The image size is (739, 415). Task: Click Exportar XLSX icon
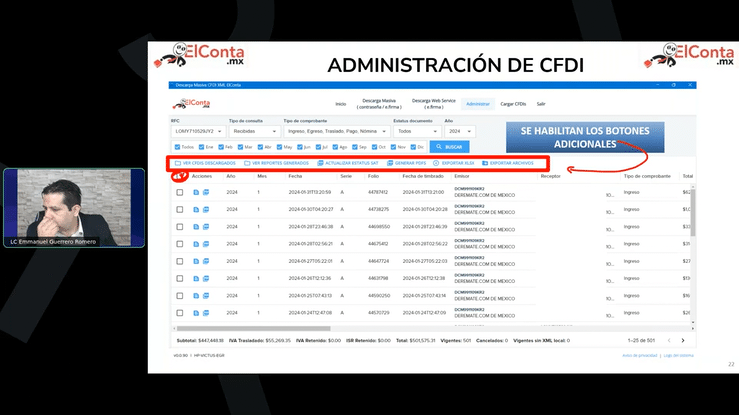point(436,163)
